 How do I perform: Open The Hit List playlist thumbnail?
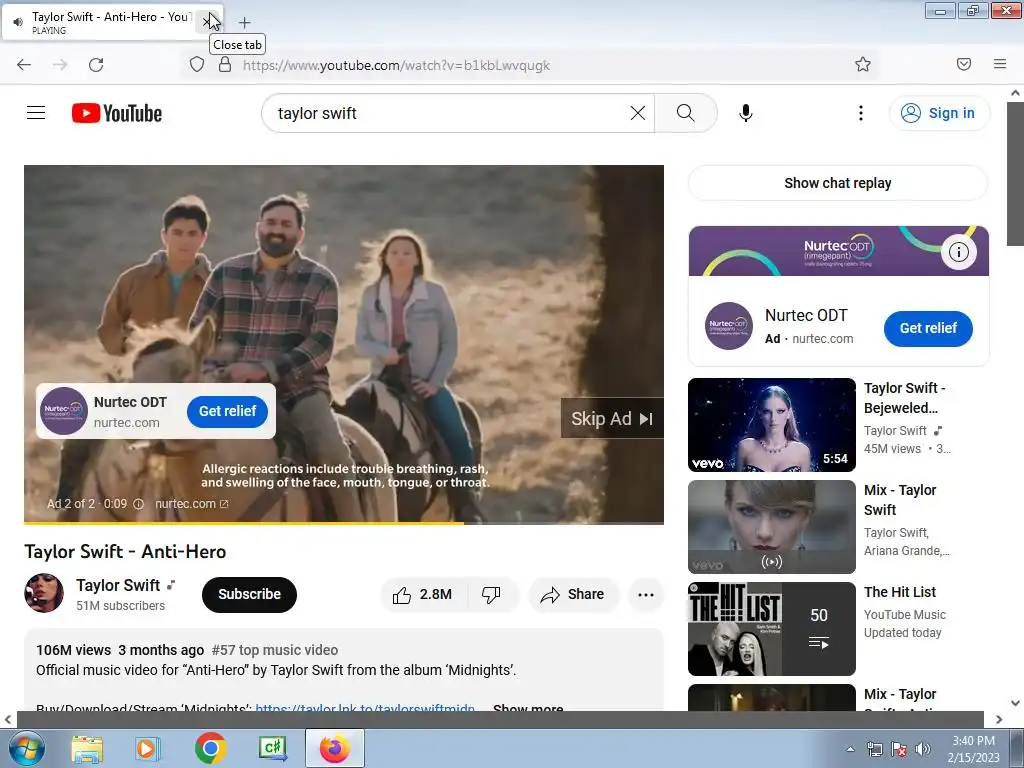pos(771,628)
